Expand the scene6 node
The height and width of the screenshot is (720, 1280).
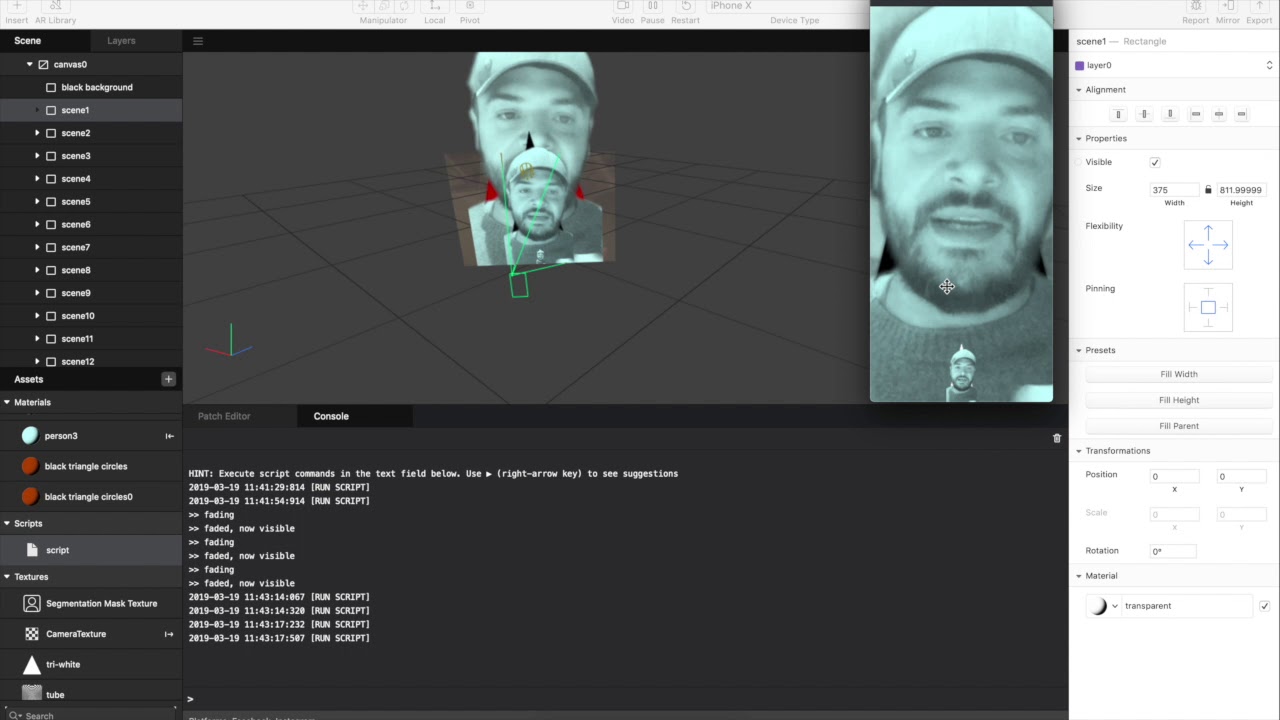37,224
